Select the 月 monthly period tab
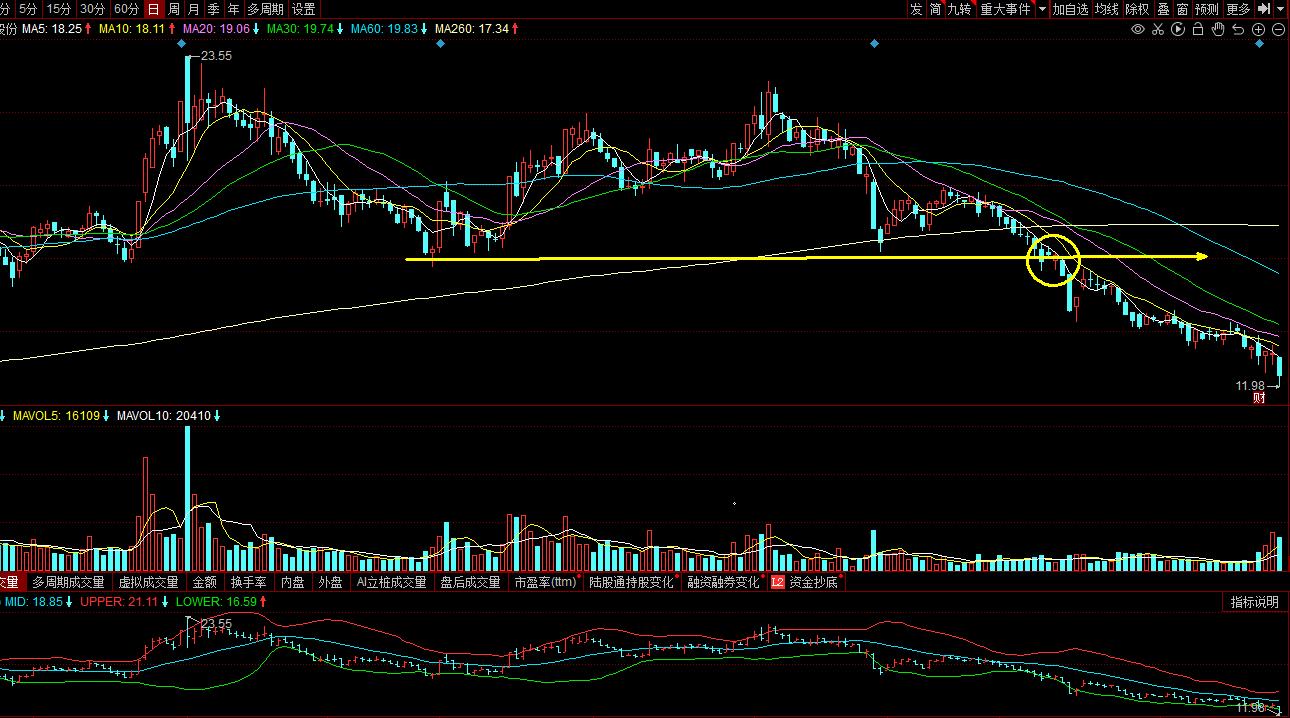1290x718 pixels. [194, 9]
